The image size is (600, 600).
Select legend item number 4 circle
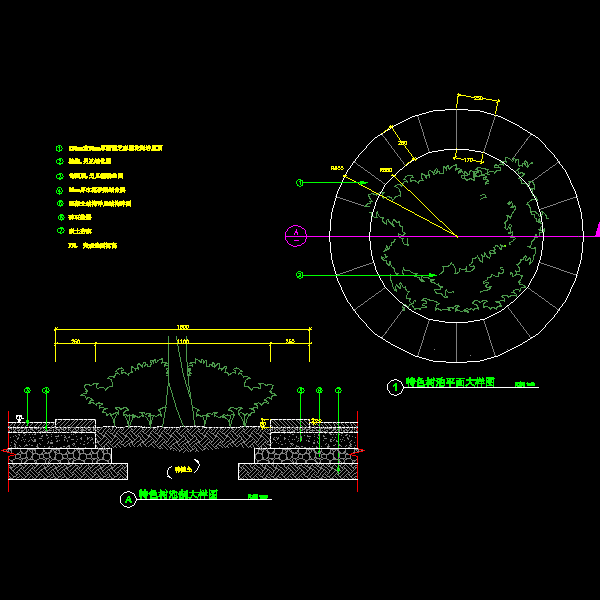[x=59, y=189]
